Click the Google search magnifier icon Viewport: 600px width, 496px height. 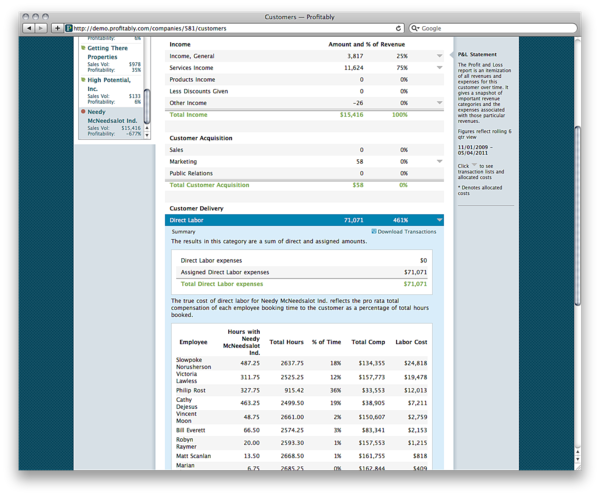[x=415, y=28]
